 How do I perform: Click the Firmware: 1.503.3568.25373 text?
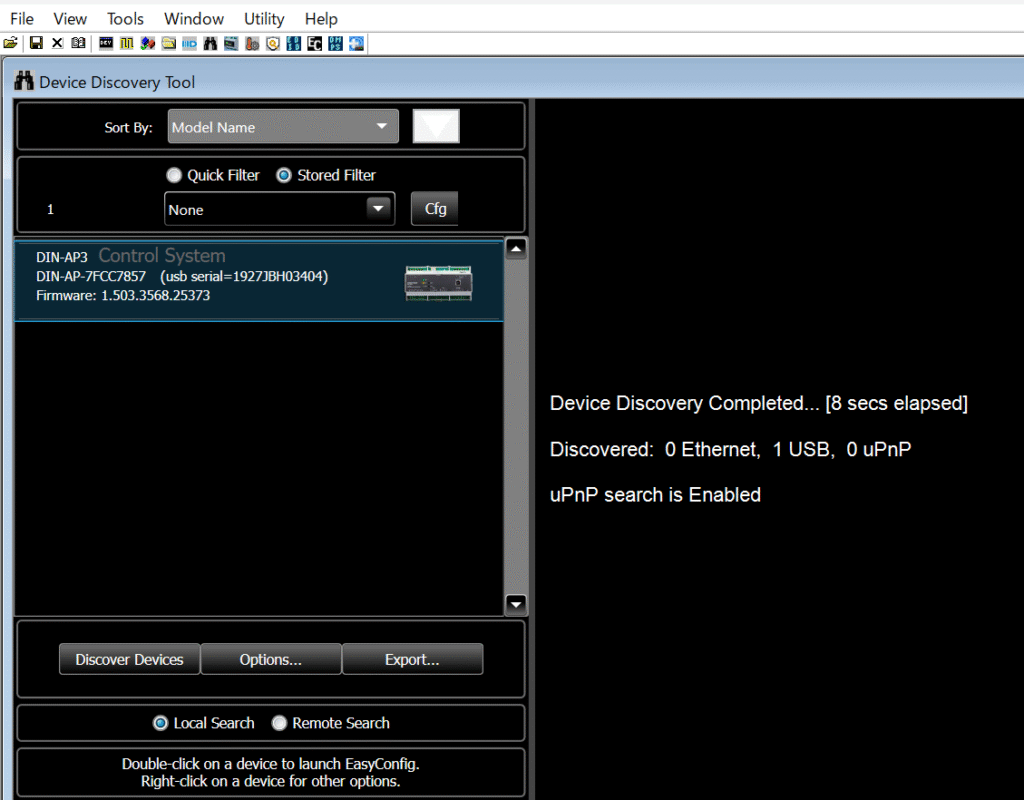click(123, 295)
